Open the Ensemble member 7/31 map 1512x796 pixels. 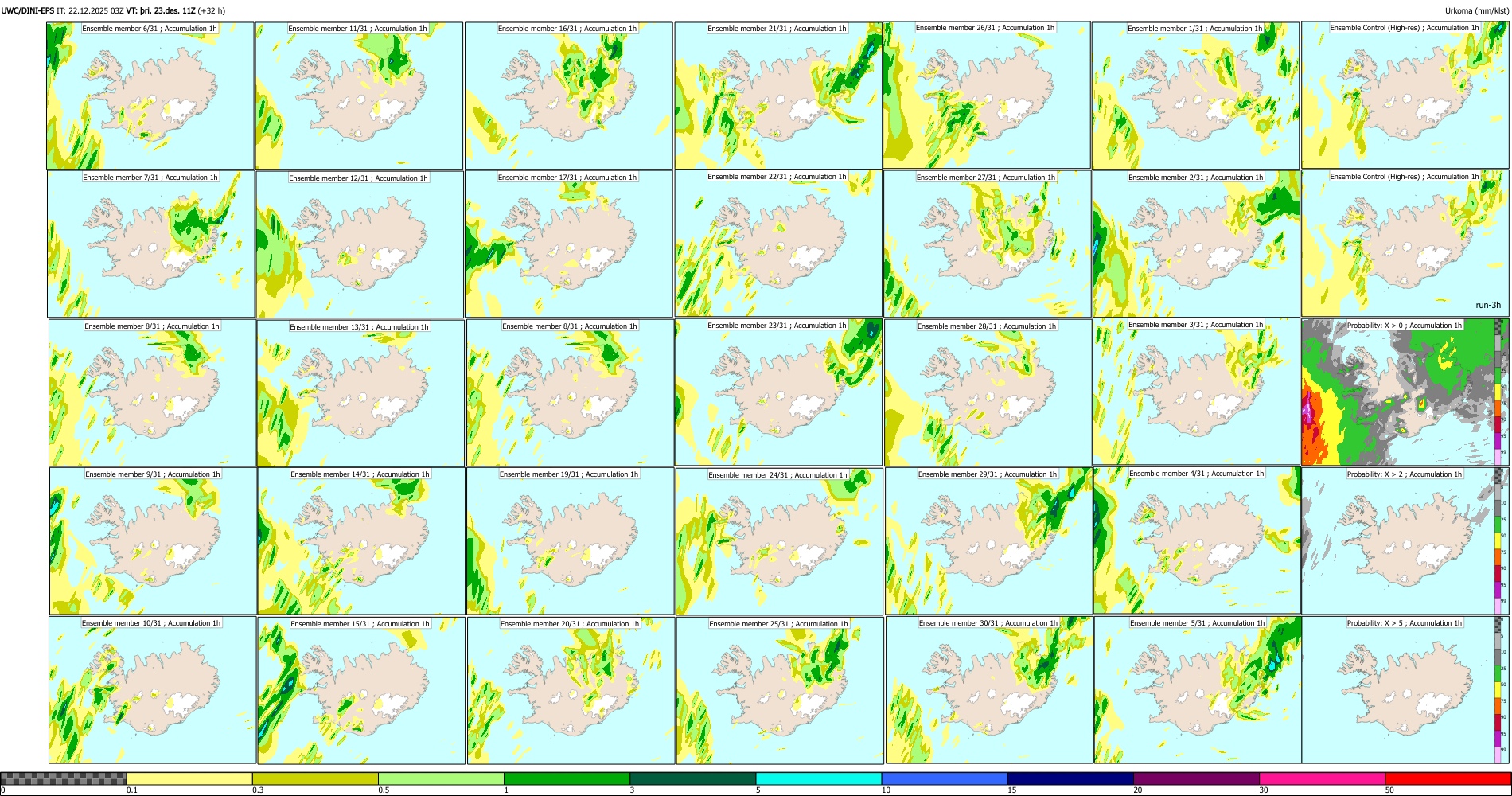[151, 244]
